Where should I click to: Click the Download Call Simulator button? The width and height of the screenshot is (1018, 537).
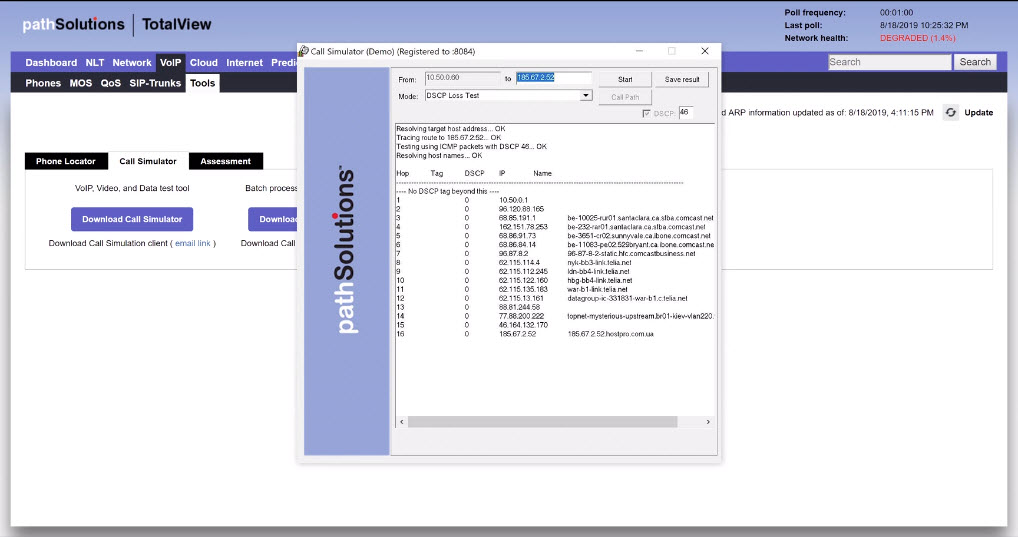pyautogui.click(x=132, y=219)
